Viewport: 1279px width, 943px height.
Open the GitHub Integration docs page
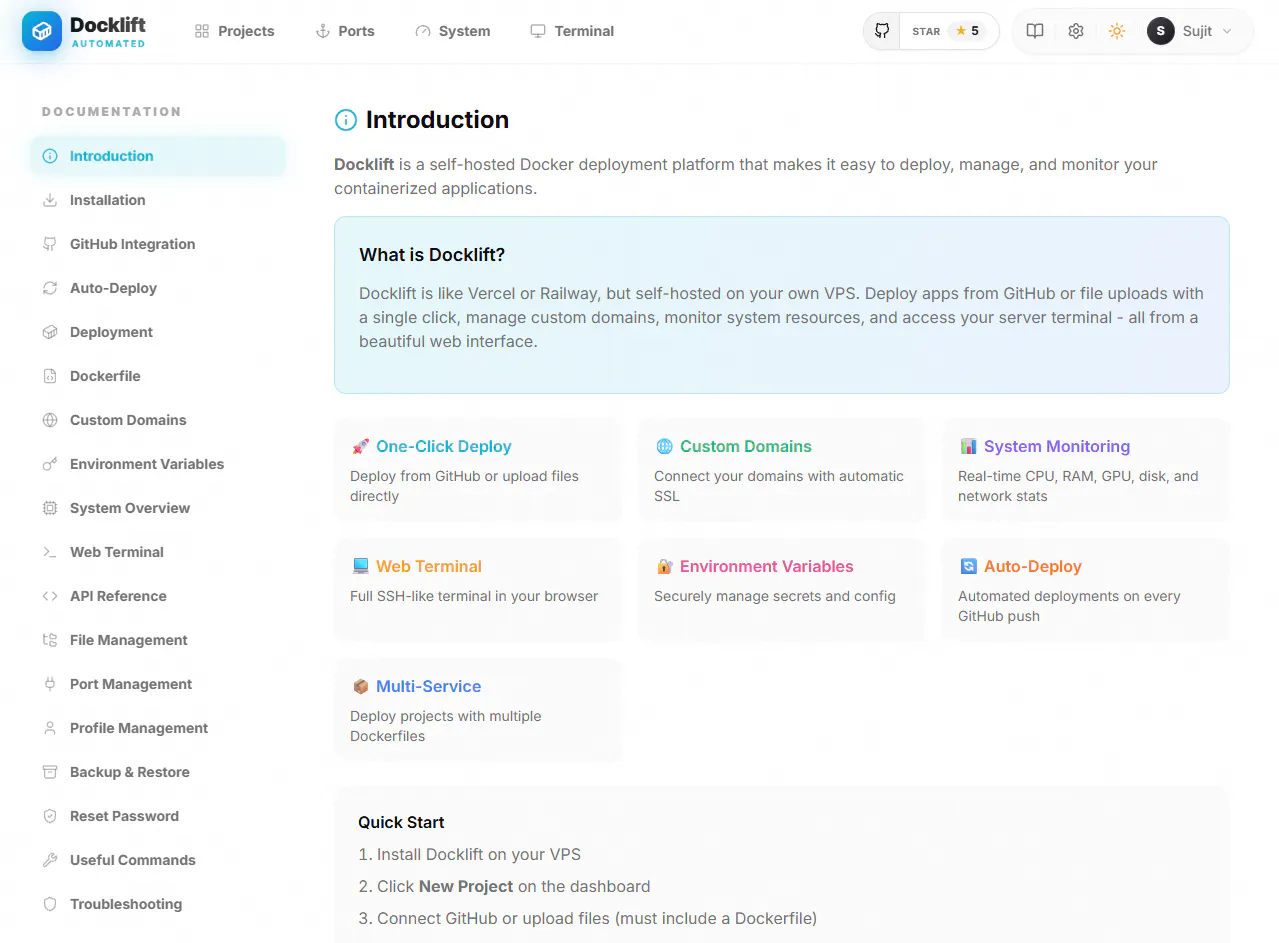[158, 244]
